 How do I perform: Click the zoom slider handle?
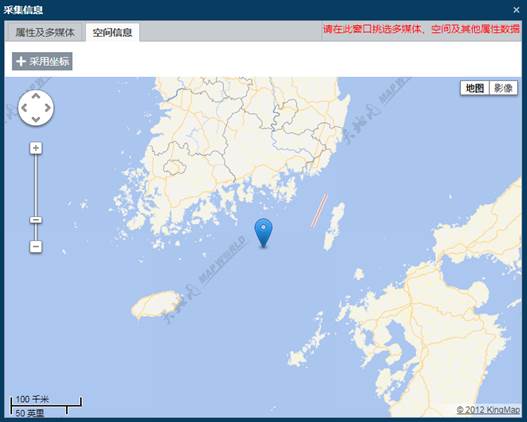[x=36, y=220]
